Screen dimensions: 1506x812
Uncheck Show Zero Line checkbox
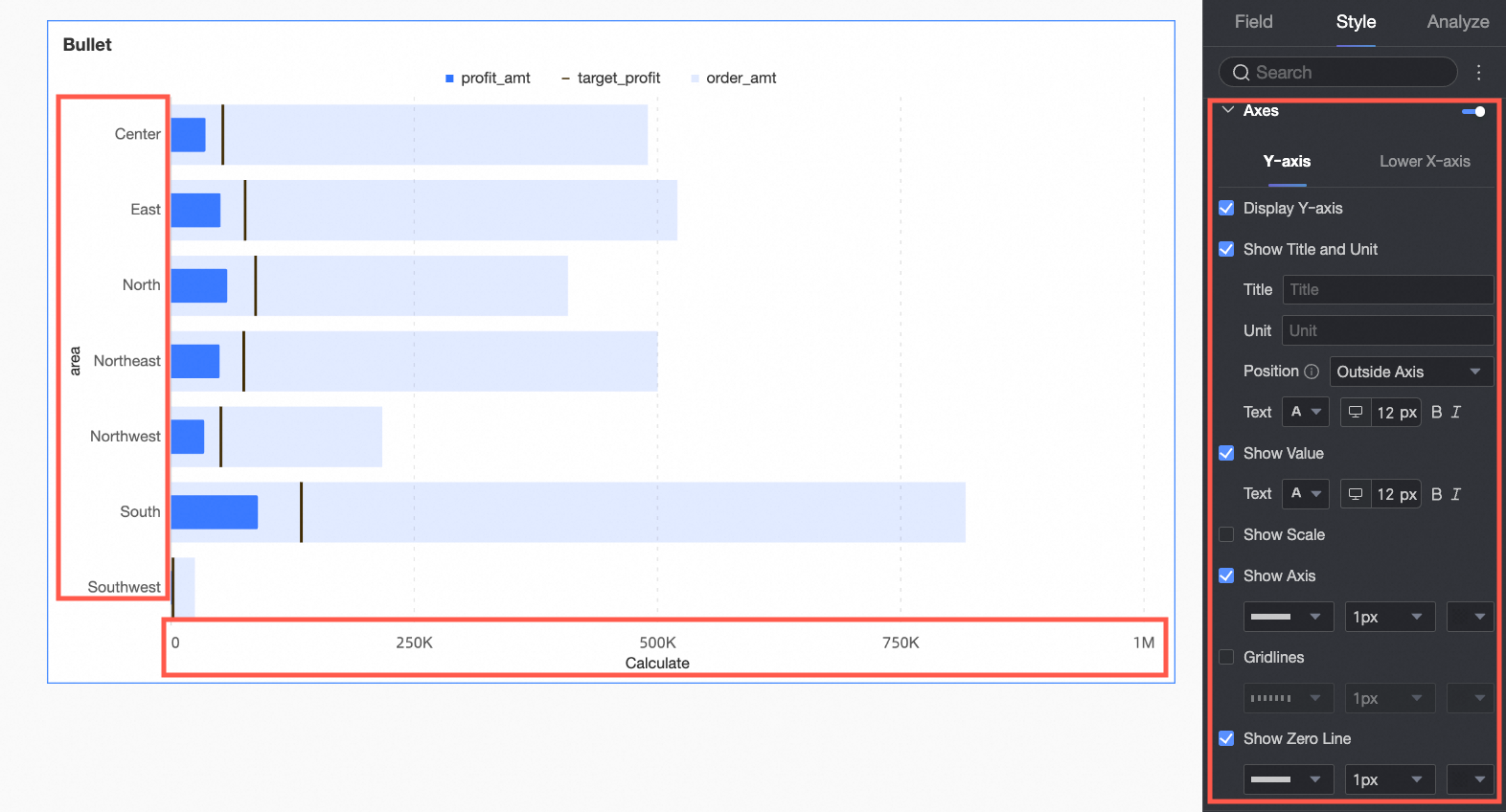(1226, 738)
